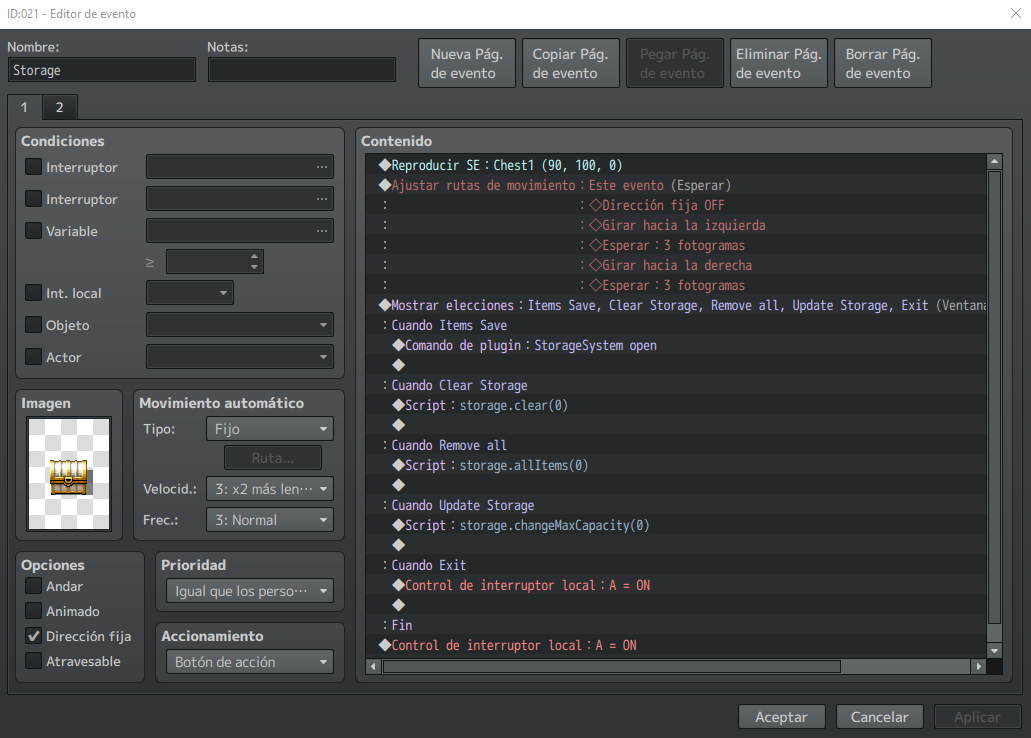Toggle the Animado option checkbox
The width and height of the screenshot is (1031, 738).
tap(33, 610)
